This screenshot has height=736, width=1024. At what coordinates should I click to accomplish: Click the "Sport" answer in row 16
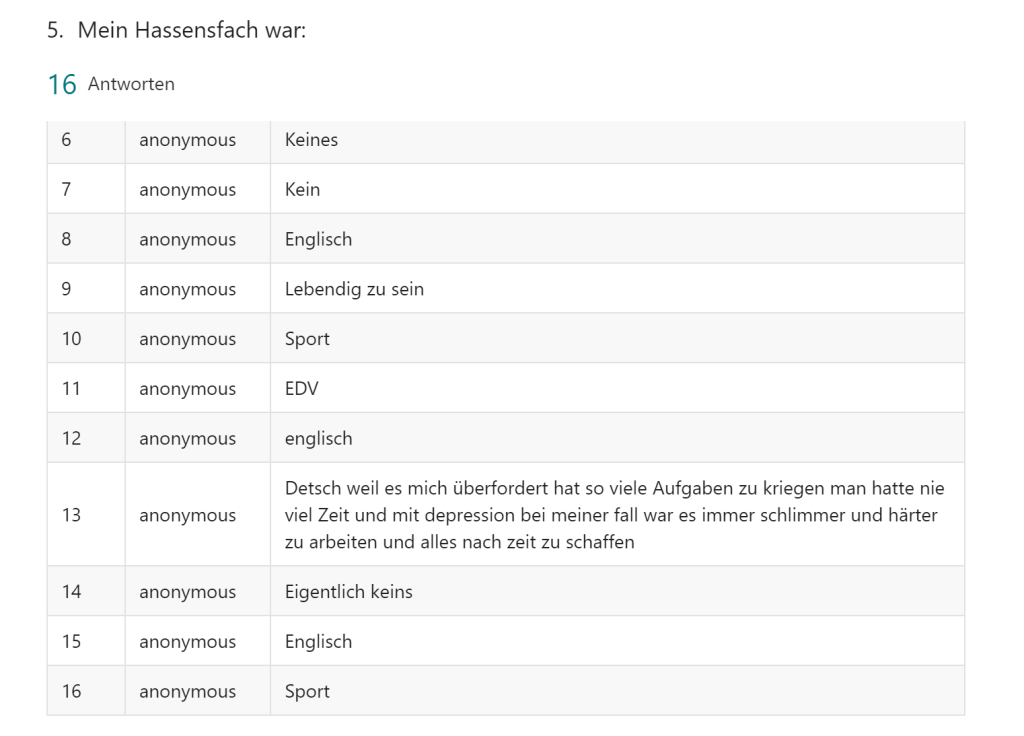(308, 692)
